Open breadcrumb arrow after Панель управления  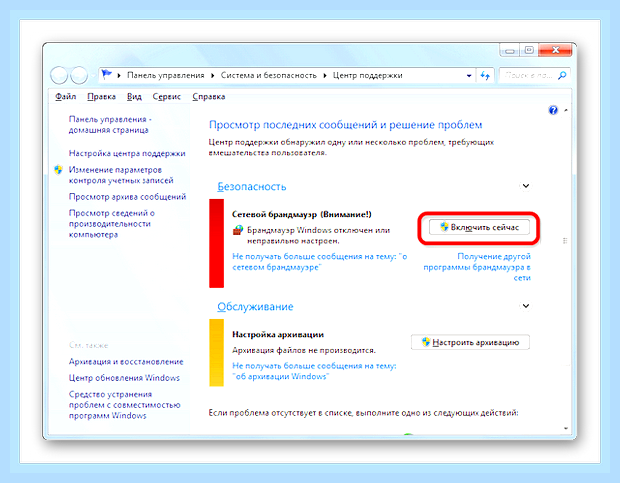[x=212, y=75]
